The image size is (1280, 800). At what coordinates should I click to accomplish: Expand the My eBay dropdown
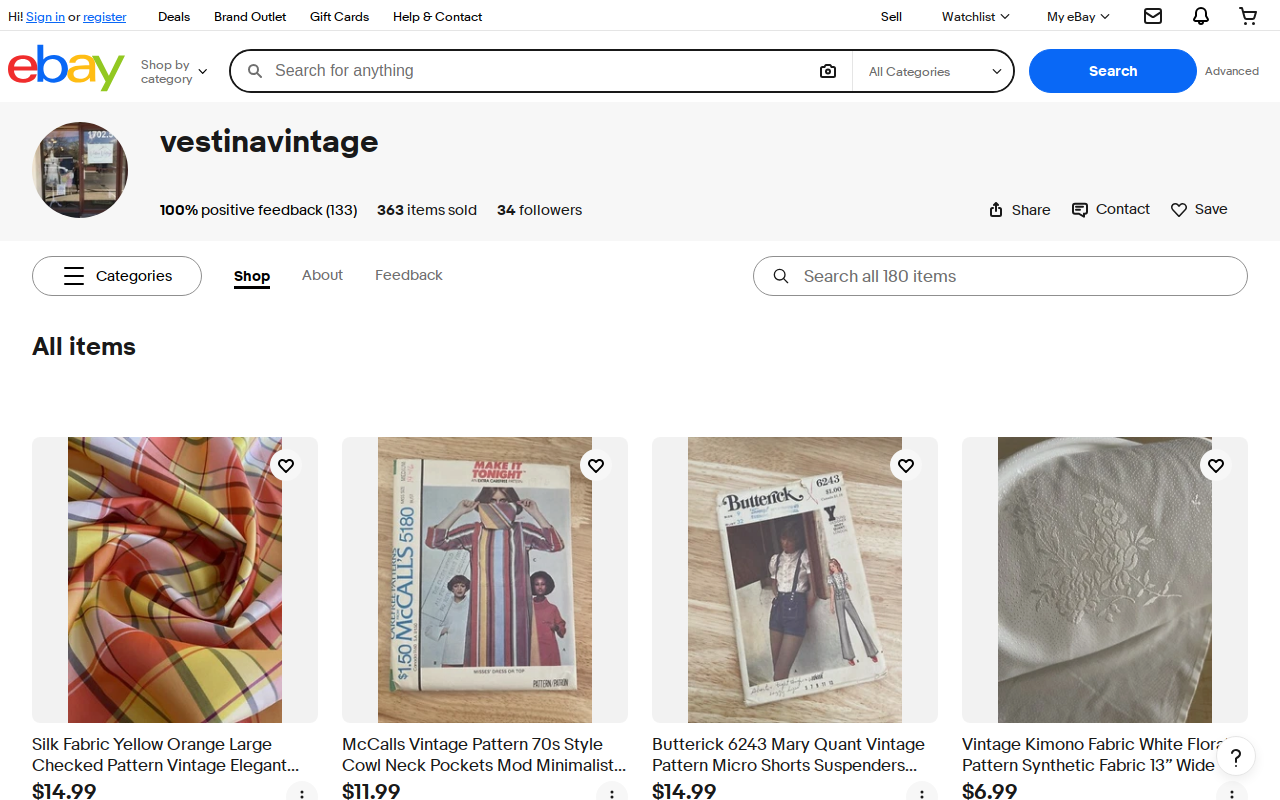(x=1078, y=16)
